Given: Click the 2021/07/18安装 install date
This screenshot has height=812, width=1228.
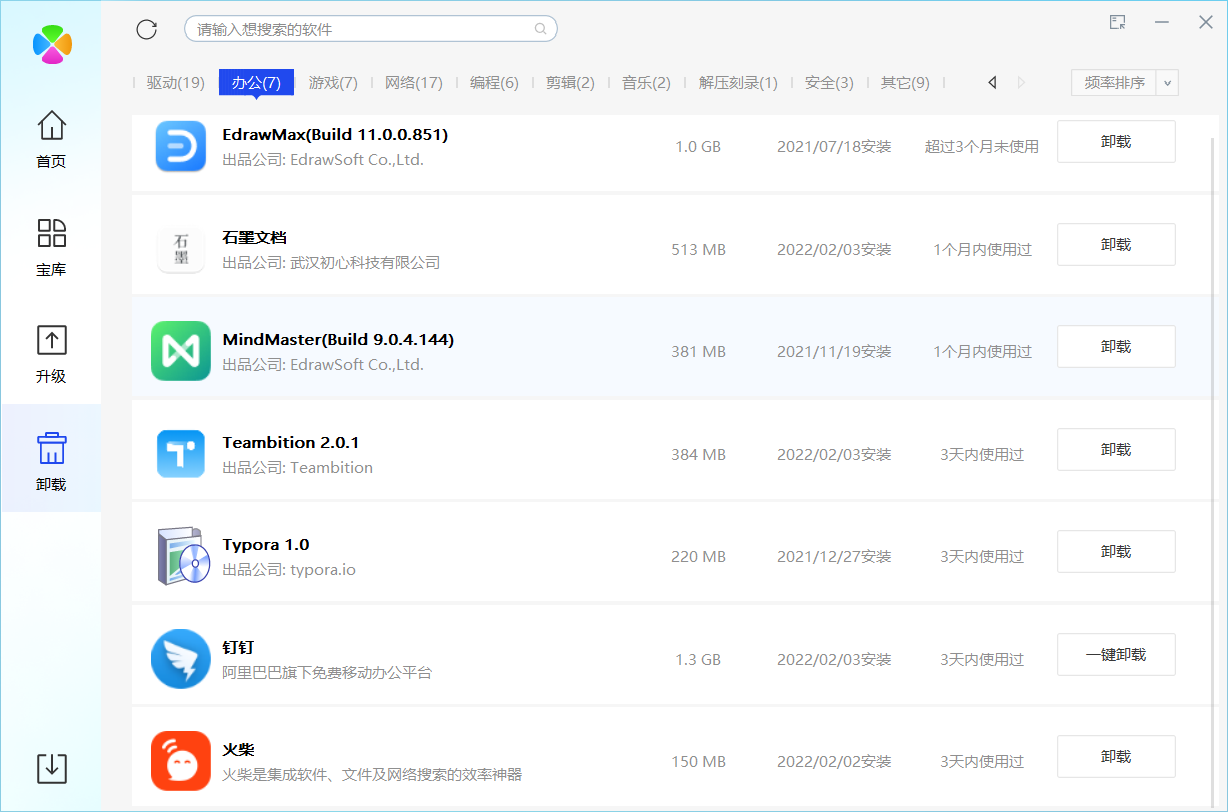Looking at the screenshot, I should (834, 147).
